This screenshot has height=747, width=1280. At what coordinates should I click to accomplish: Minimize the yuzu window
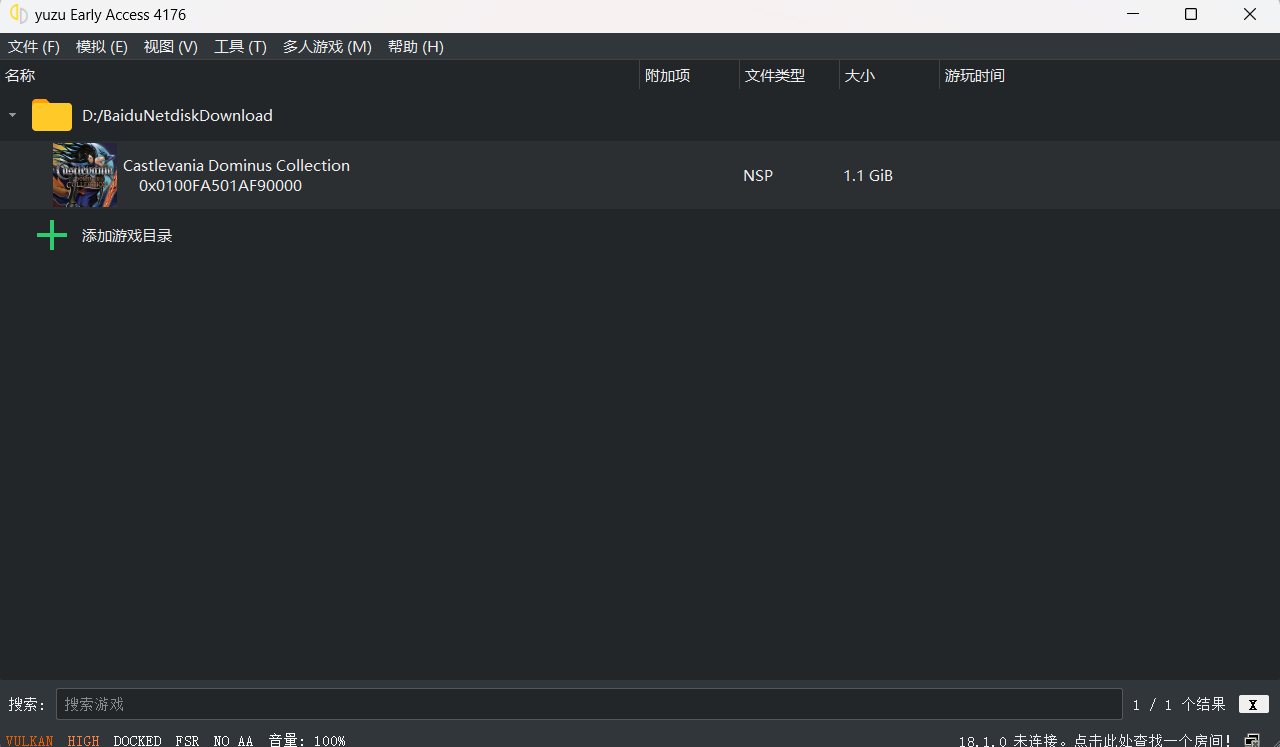[x=1133, y=15]
